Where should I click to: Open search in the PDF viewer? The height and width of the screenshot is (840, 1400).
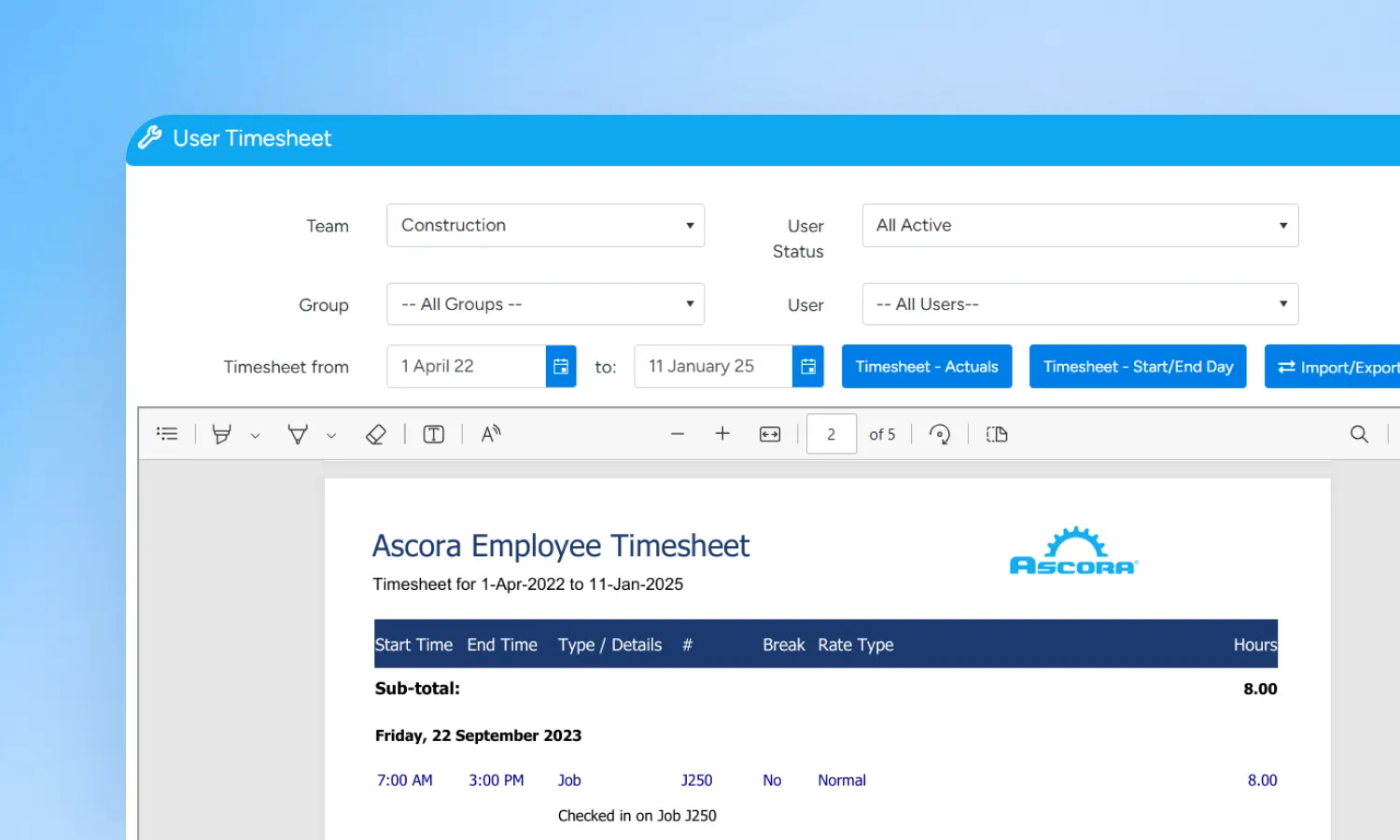(x=1360, y=434)
